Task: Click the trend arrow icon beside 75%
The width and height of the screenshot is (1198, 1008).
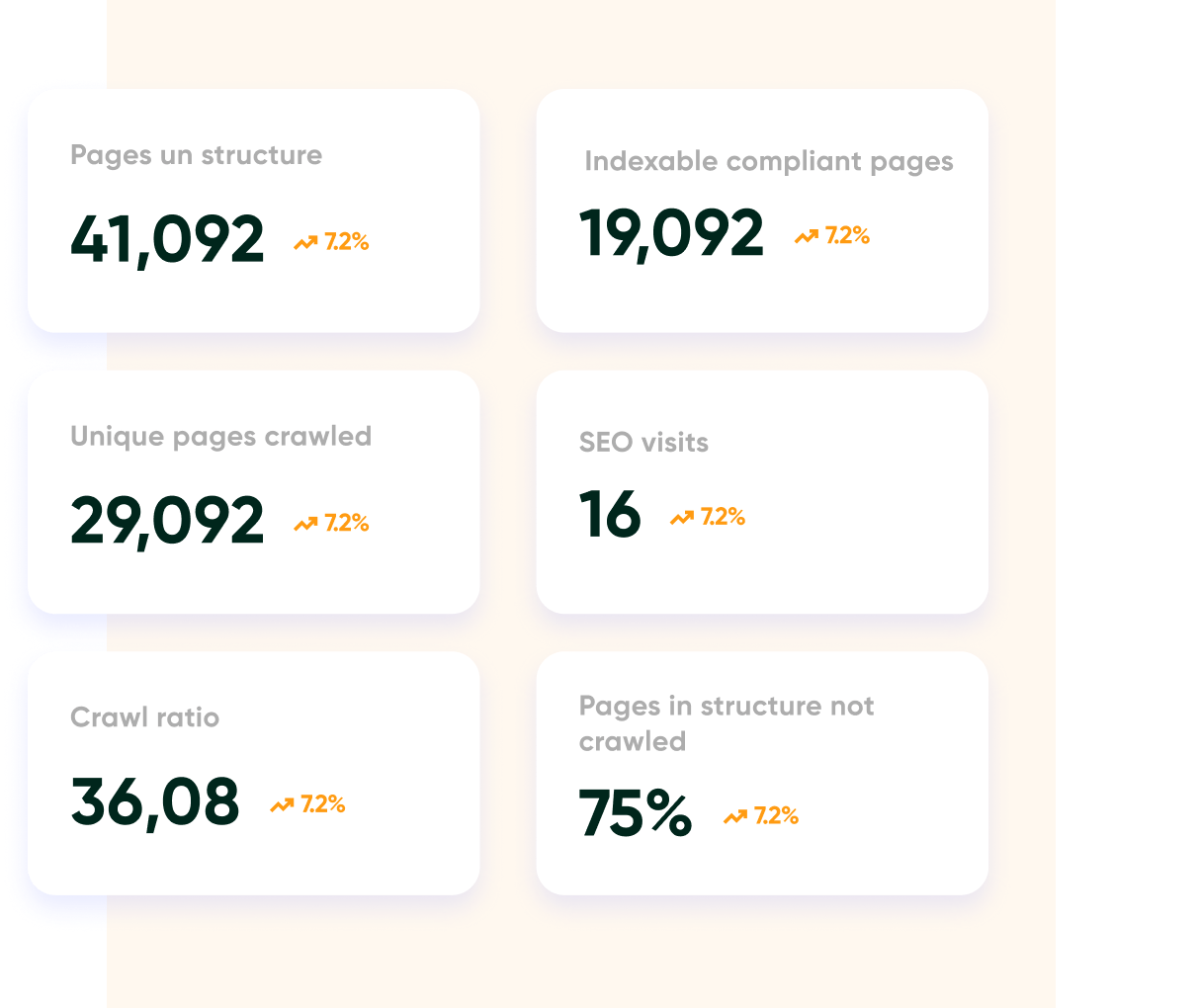Action: (x=735, y=816)
